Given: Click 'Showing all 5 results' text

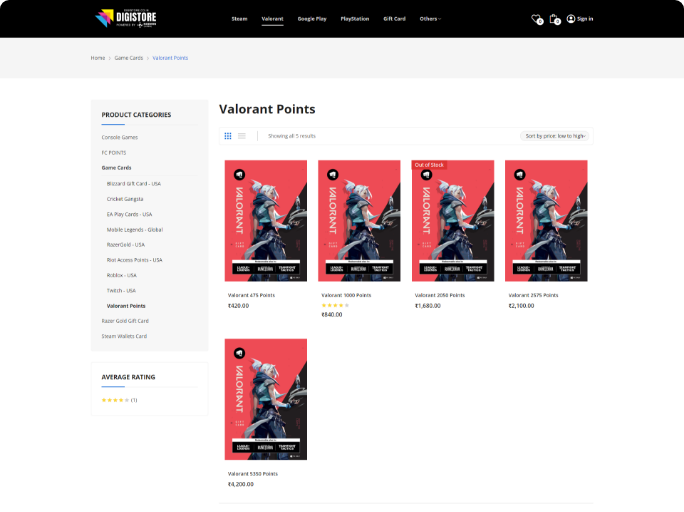Looking at the screenshot, I should coord(292,136).
